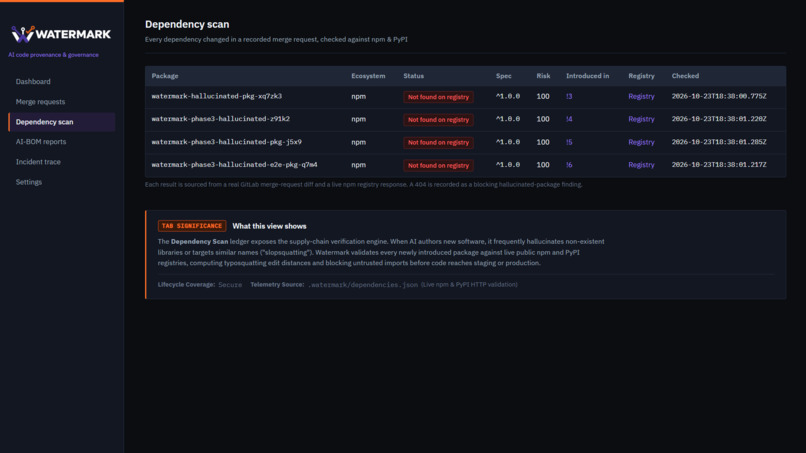Click the Checked column header
The image size is (806, 453).
click(x=685, y=76)
